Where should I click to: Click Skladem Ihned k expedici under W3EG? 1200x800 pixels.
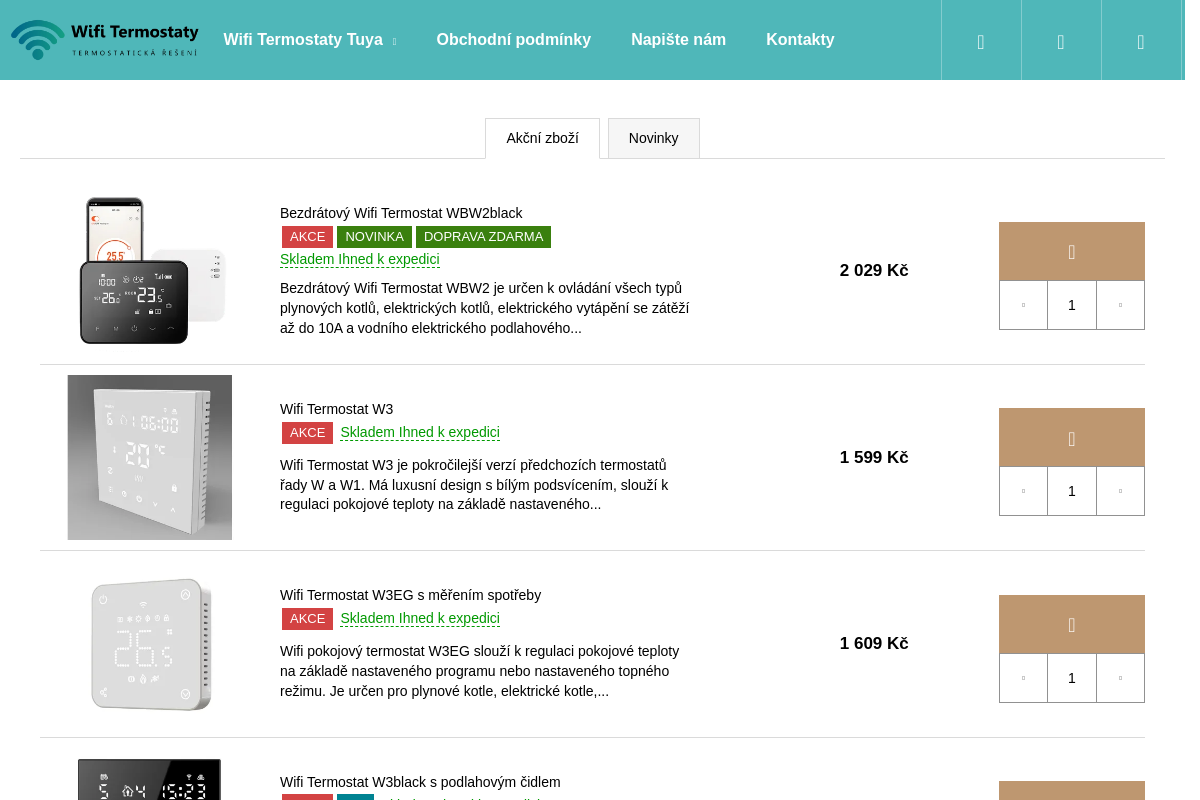coord(420,618)
